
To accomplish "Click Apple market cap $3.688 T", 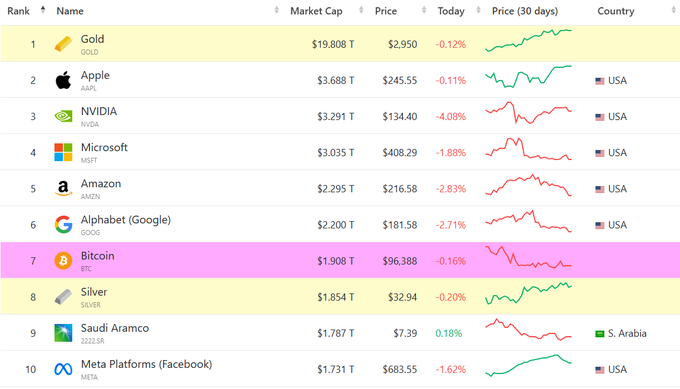I will click(x=336, y=81).
